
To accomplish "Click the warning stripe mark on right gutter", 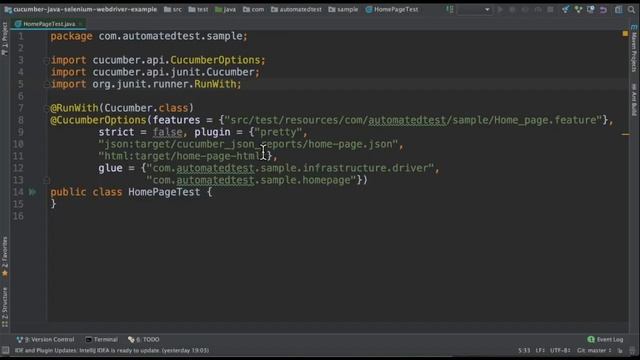I will click(x=625, y=134).
